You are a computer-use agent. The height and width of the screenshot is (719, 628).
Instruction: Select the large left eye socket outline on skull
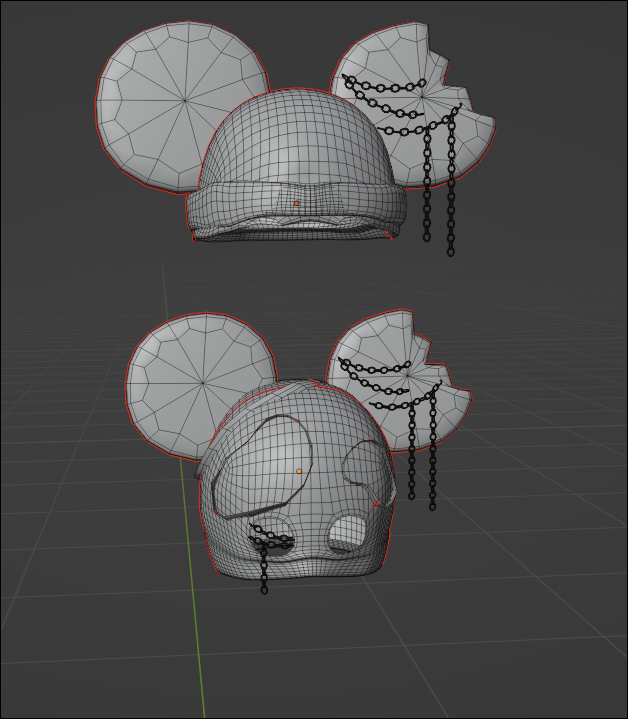tap(262, 466)
